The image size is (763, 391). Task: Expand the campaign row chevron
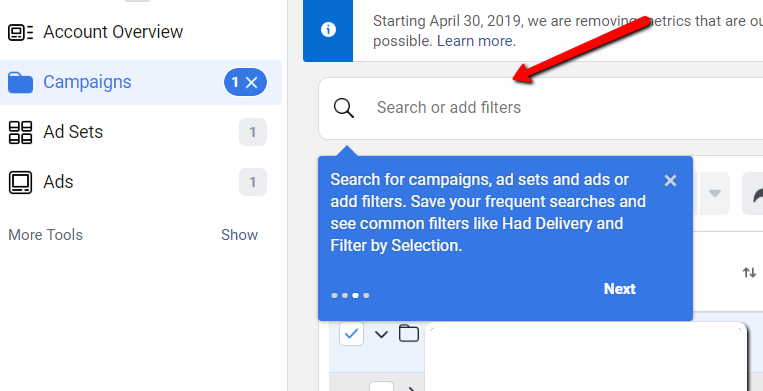pos(382,334)
